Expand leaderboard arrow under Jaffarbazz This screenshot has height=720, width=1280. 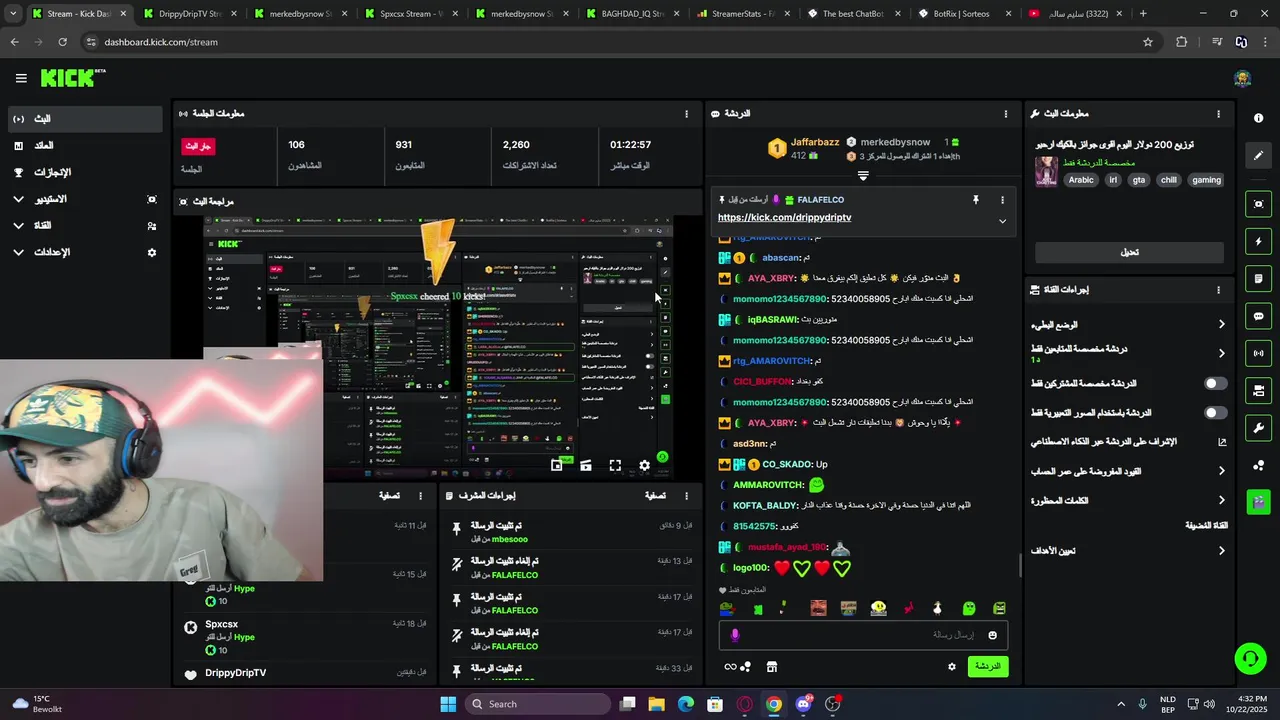pyautogui.click(x=863, y=176)
